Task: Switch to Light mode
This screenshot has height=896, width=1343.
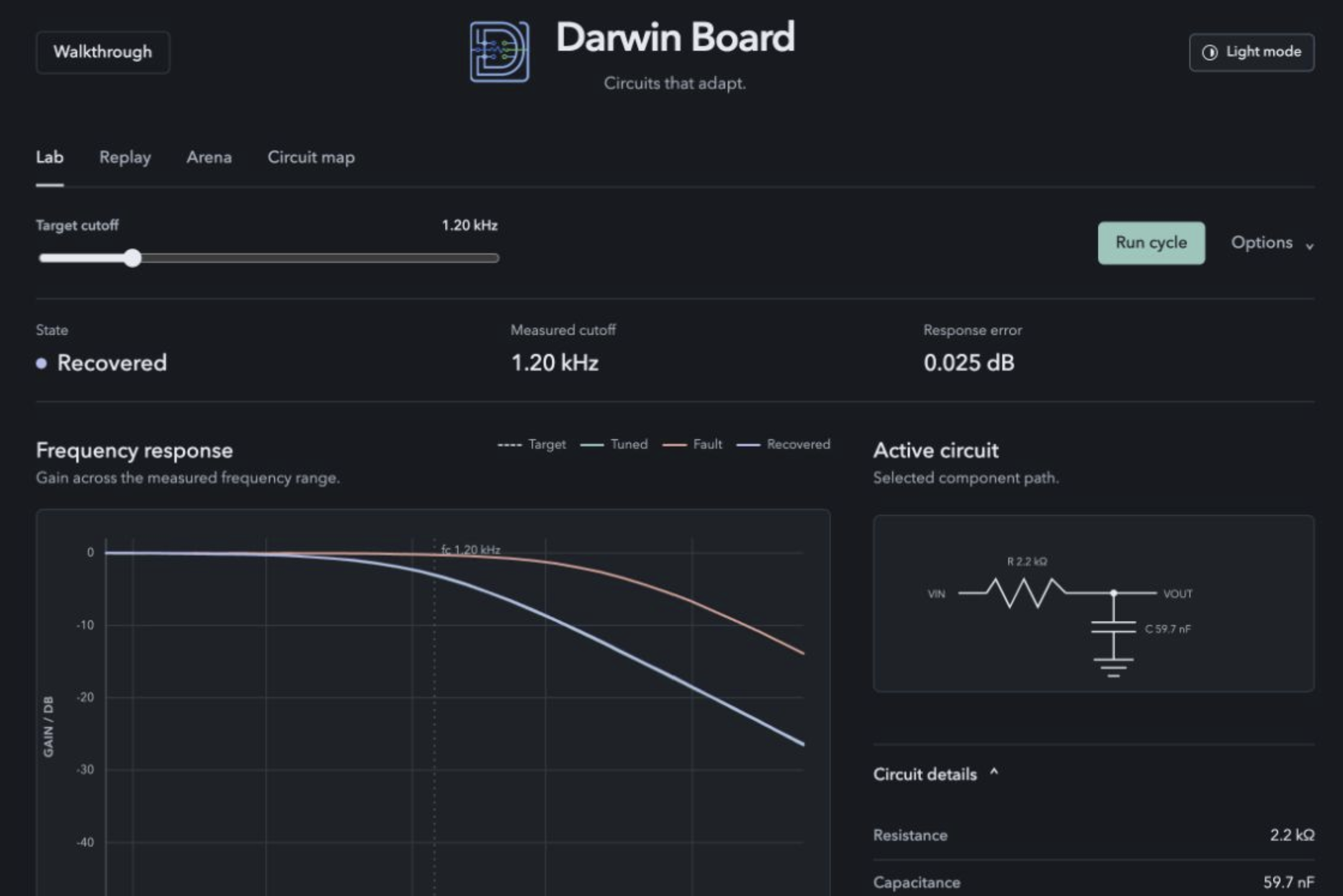Action: [1251, 52]
